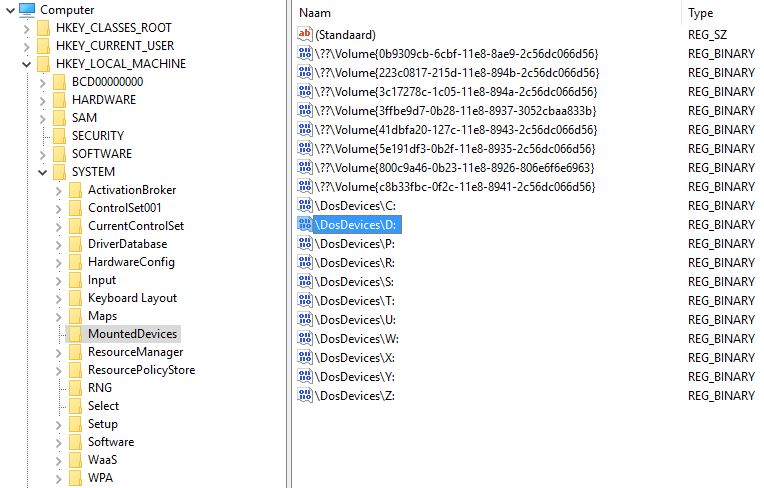Image resolution: width=764 pixels, height=488 pixels.
Task: Click the binary icon of \DosDevices\P: value
Action: [x=305, y=244]
